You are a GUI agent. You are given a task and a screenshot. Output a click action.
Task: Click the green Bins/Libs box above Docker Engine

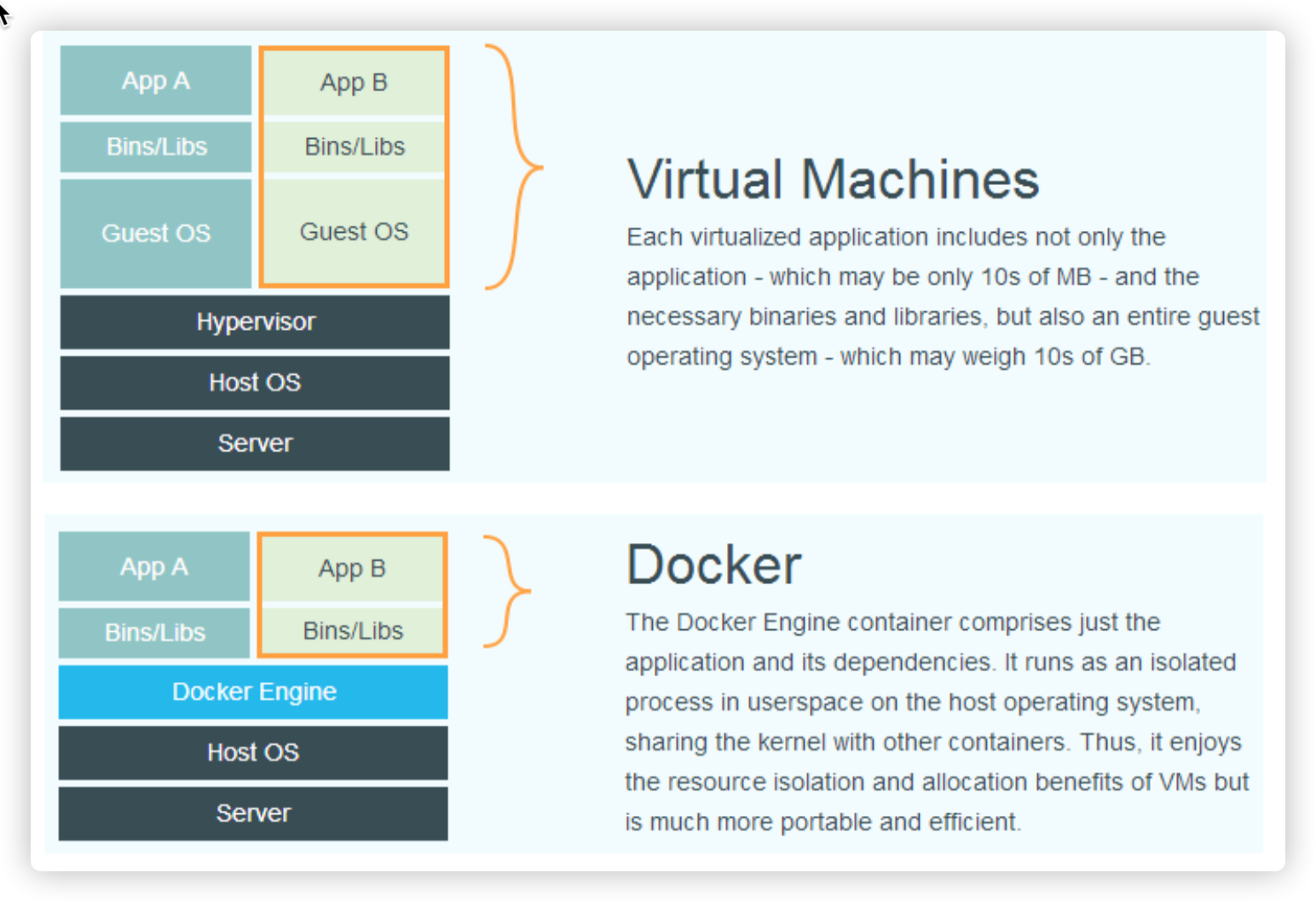352,631
